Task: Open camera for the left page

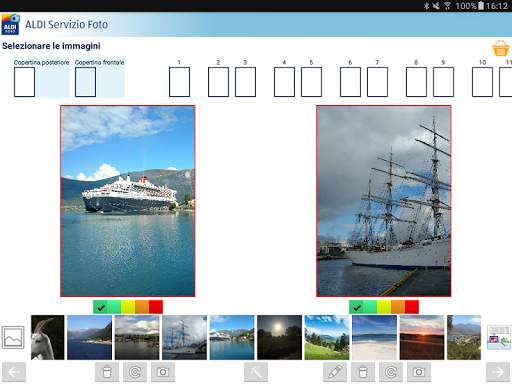Action: click(x=163, y=372)
